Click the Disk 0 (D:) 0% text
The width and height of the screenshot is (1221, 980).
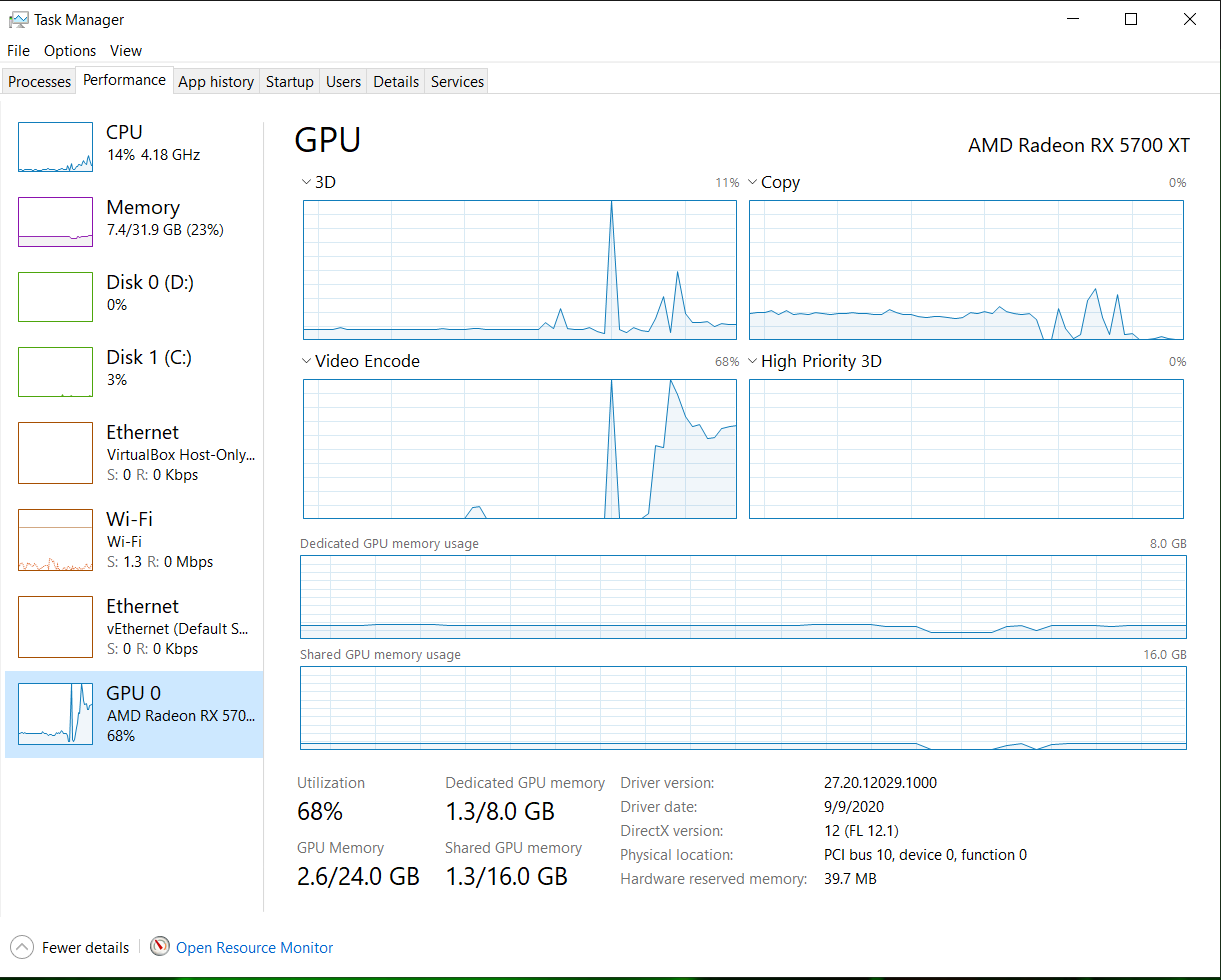pos(117,305)
